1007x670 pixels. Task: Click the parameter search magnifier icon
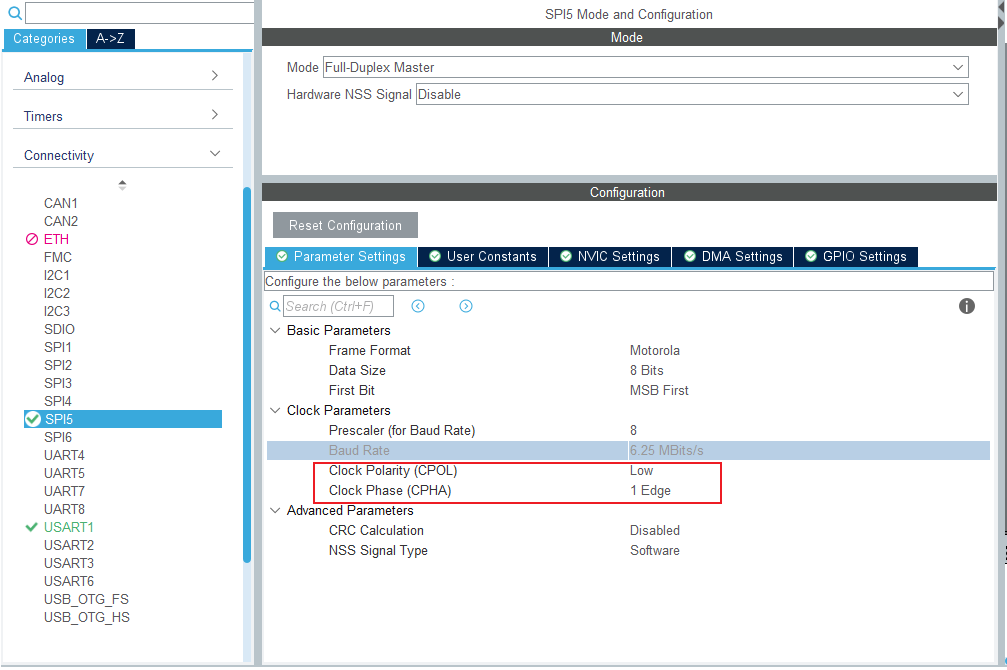[275, 306]
